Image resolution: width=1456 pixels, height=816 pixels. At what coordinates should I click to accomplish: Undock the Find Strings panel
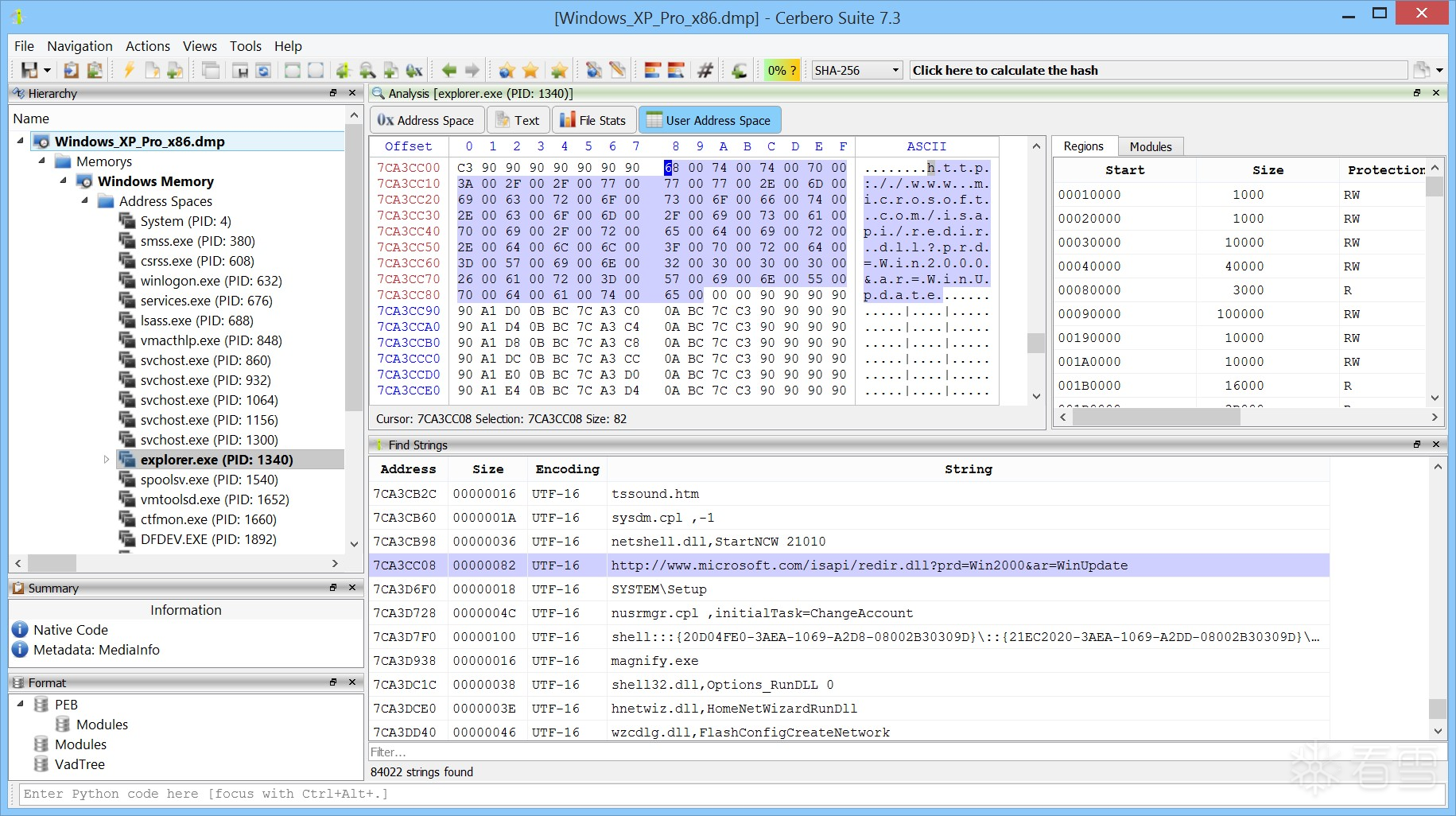(x=1416, y=445)
